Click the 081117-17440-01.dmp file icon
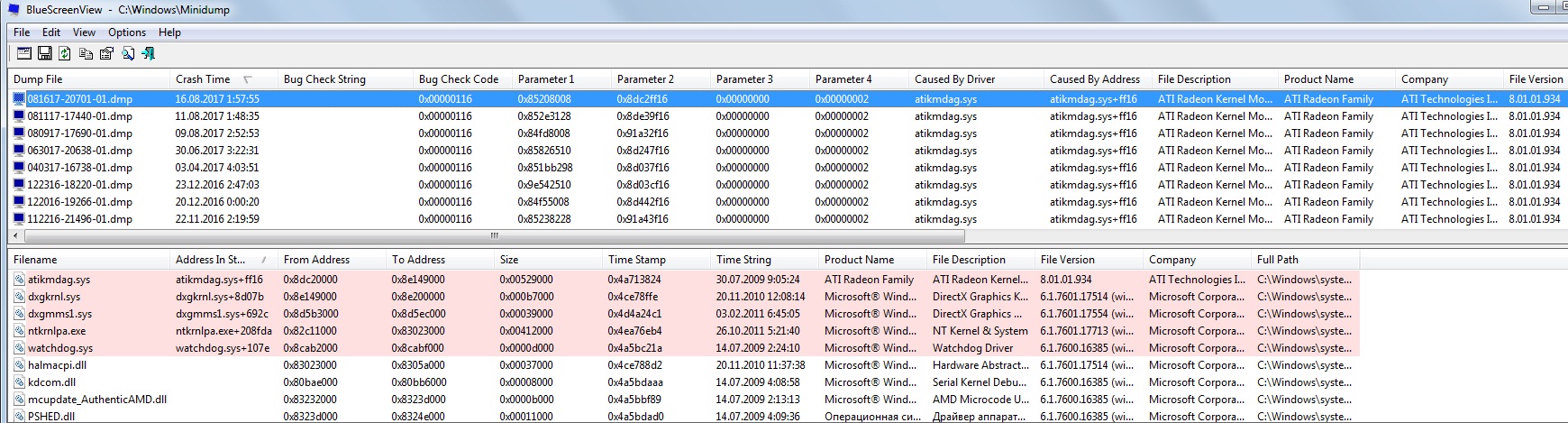This screenshot has height=423, width=1568. click(x=19, y=116)
